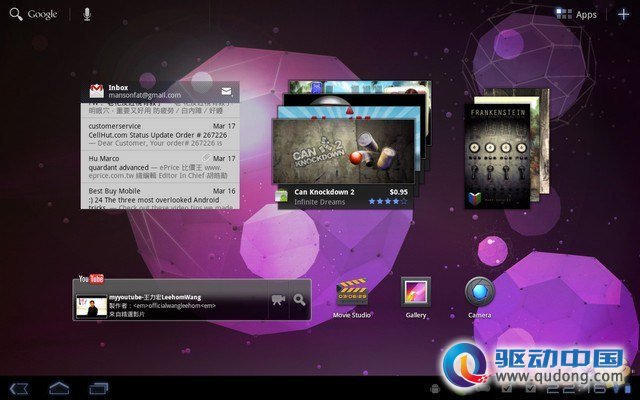Screen dimensions: 640x400
Task: Tap the Back navigation button
Action: tap(19, 389)
